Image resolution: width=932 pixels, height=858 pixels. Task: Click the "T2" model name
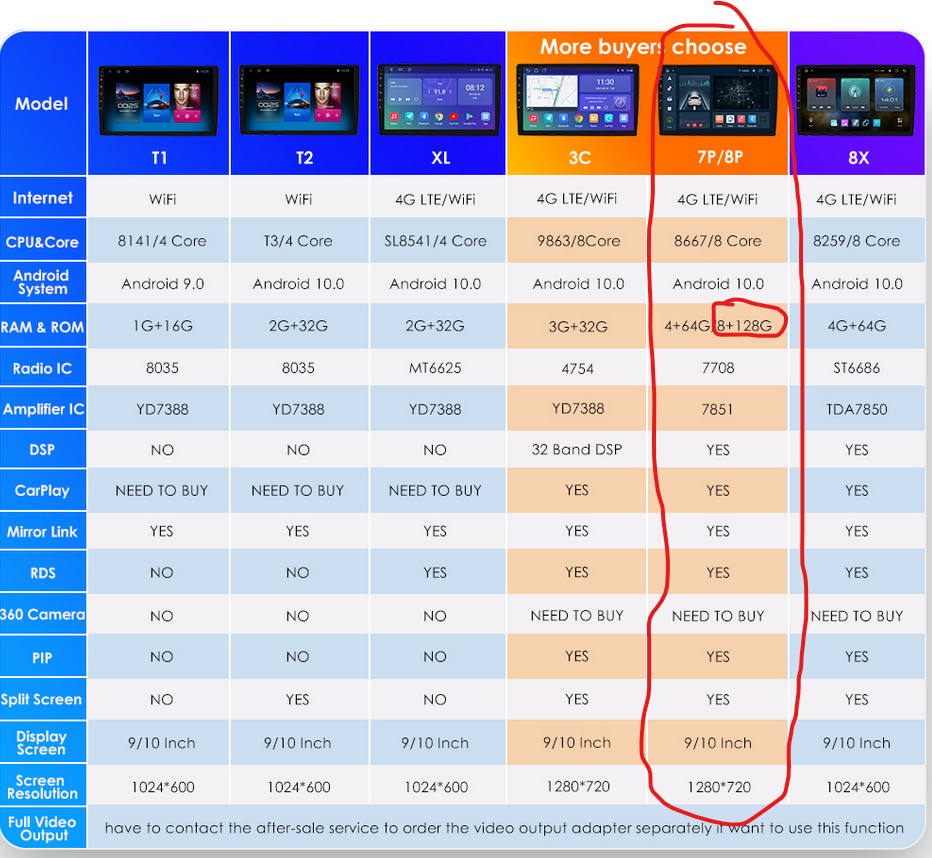pos(304,158)
